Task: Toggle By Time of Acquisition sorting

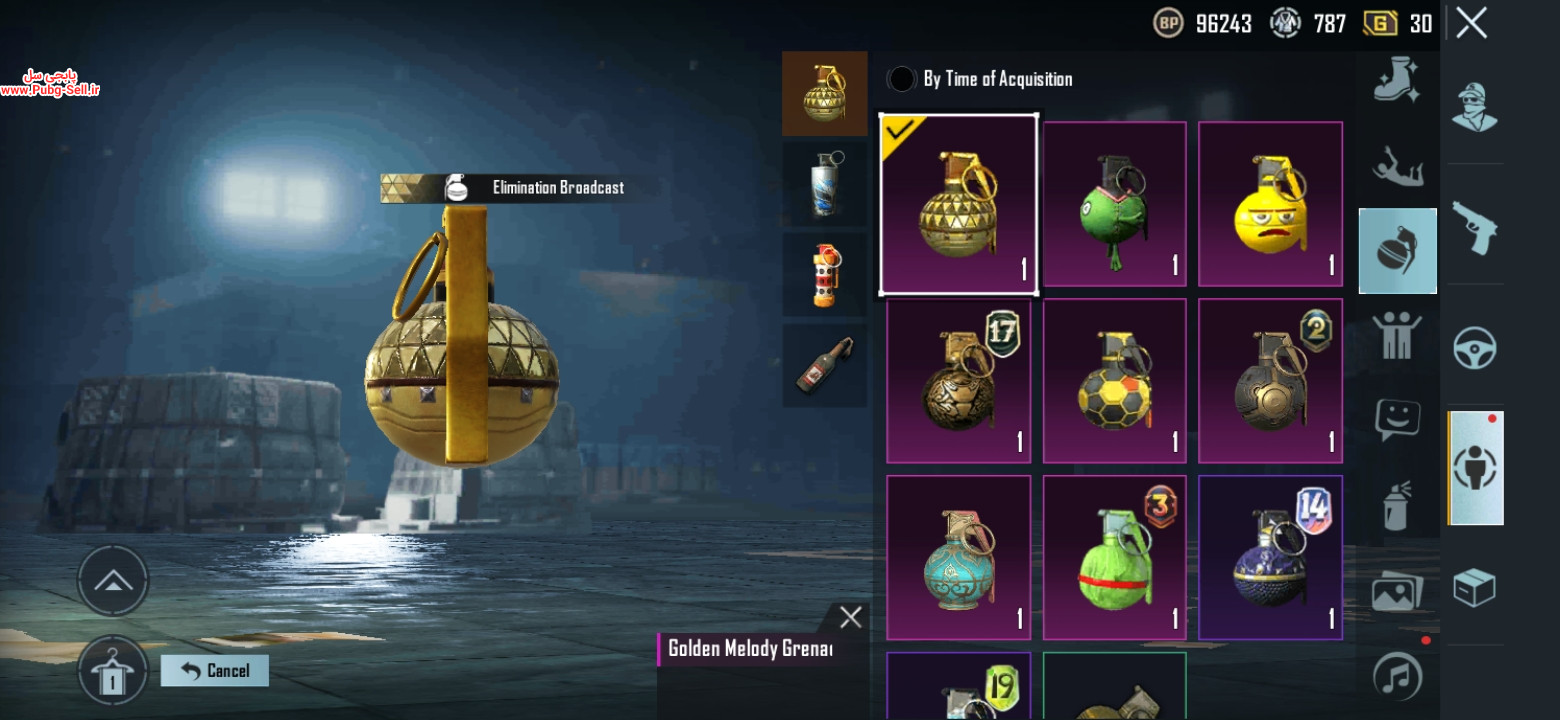Action: (x=980, y=79)
